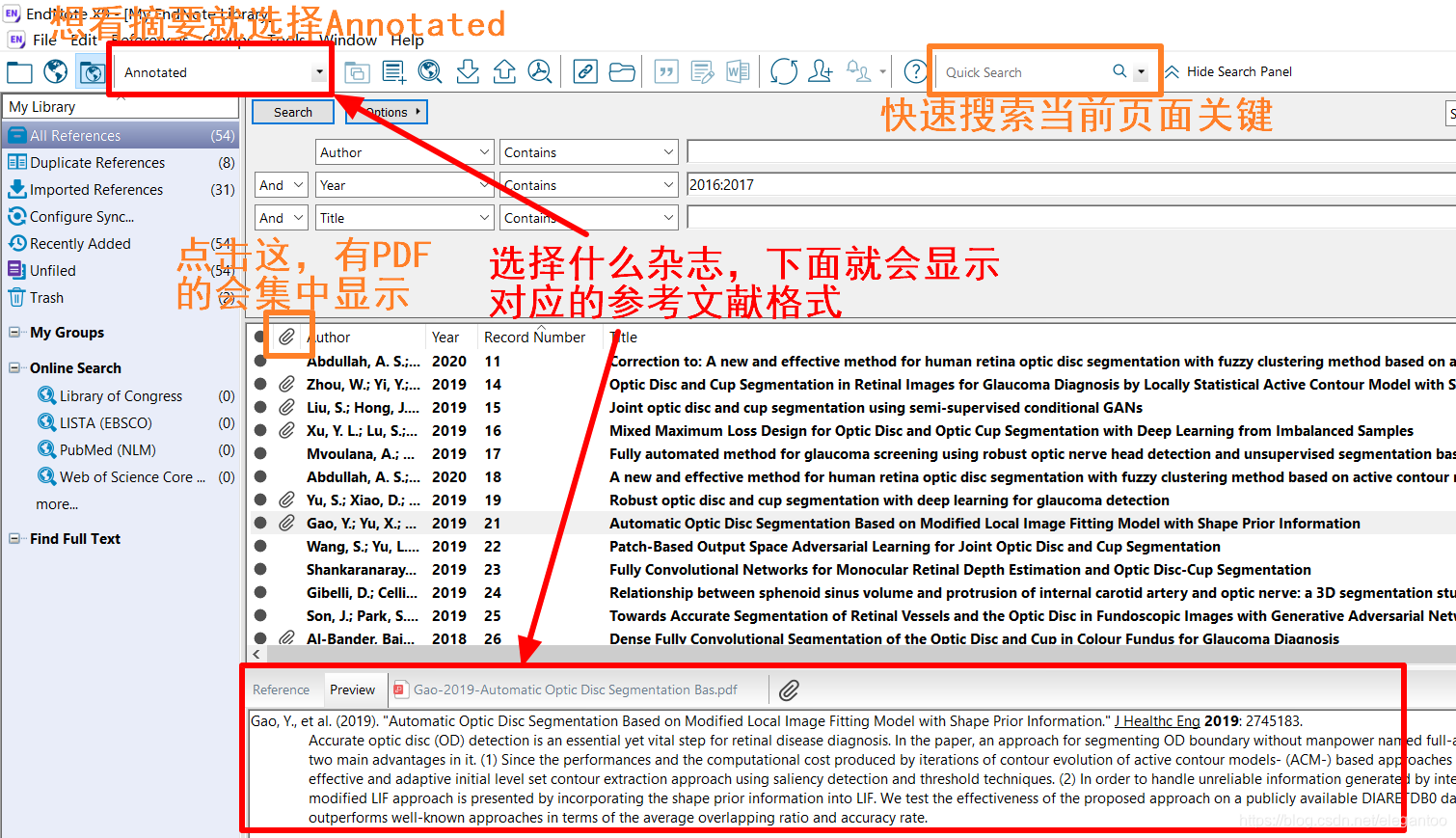
Task: Click the Options button
Action: click(387, 113)
